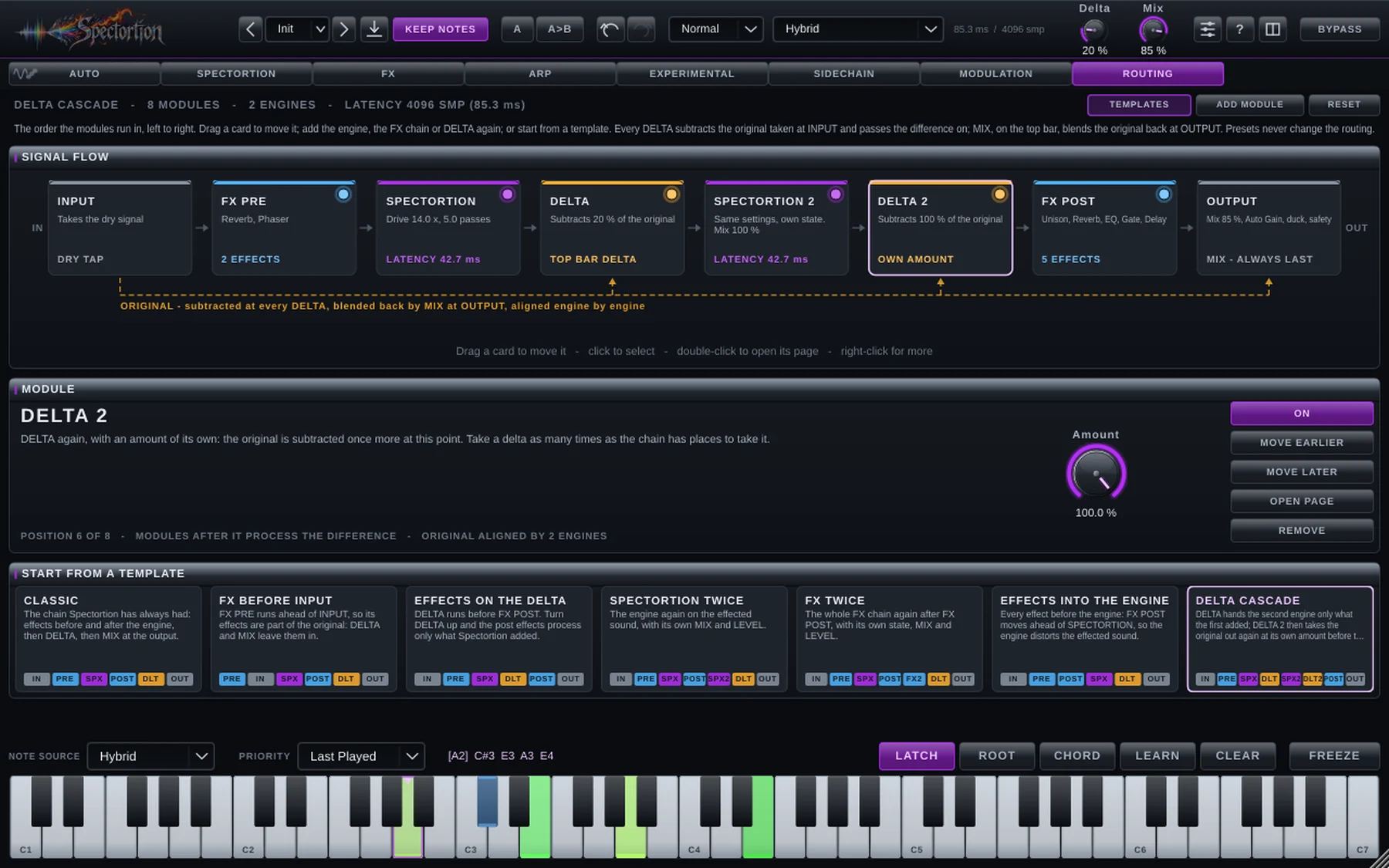Screen dimensions: 1389x868
Task: Select the CLASSIC template card
Action: (x=109, y=639)
